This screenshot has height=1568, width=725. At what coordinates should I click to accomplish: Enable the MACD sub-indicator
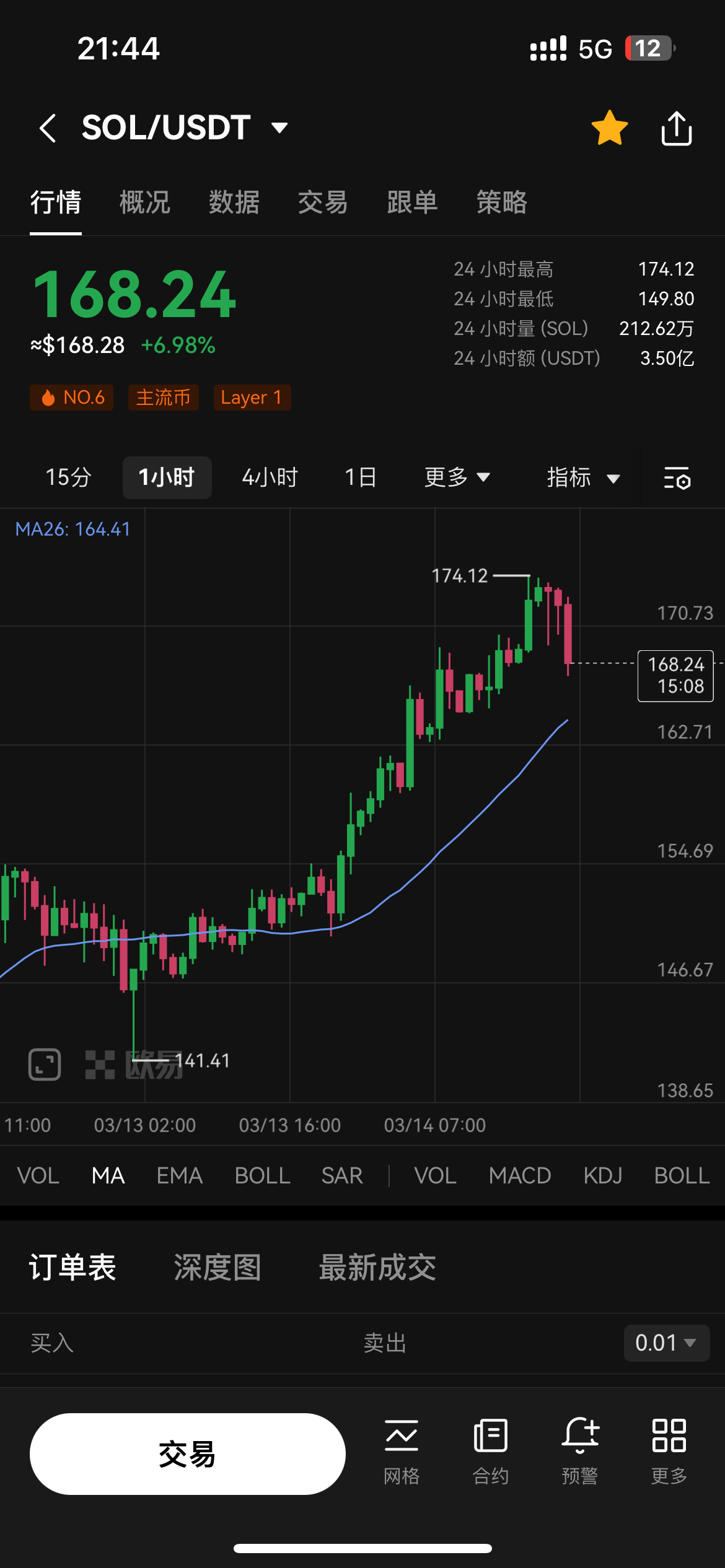pyautogui.click(x=519, y=1175)
